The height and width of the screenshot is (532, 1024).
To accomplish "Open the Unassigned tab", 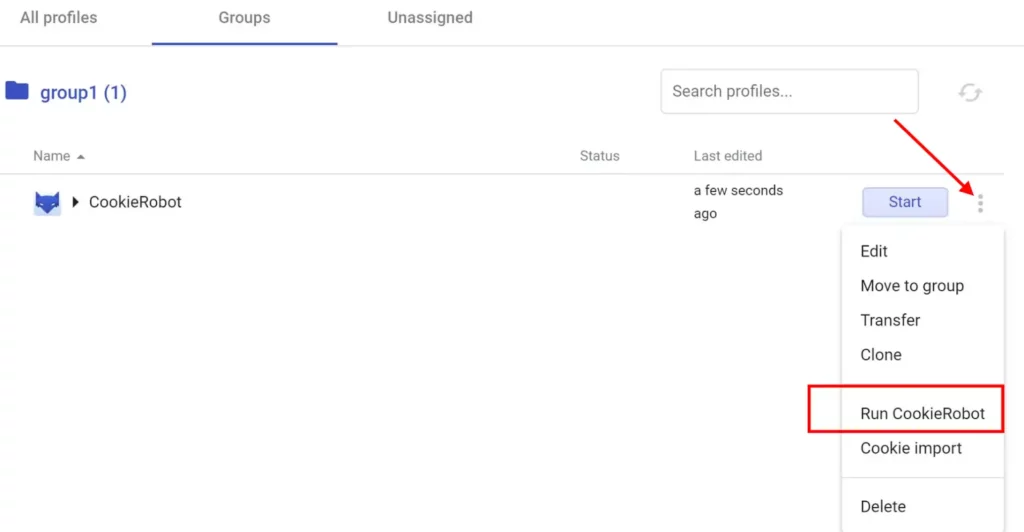I will pyautogui.click(x=430, y=18).
